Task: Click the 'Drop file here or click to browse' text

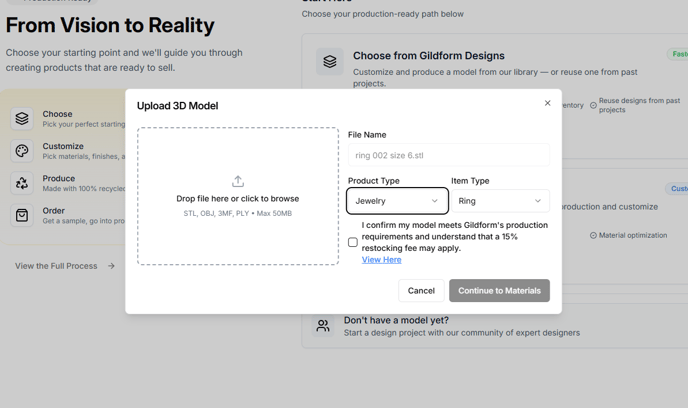Action: coord(238,199)
